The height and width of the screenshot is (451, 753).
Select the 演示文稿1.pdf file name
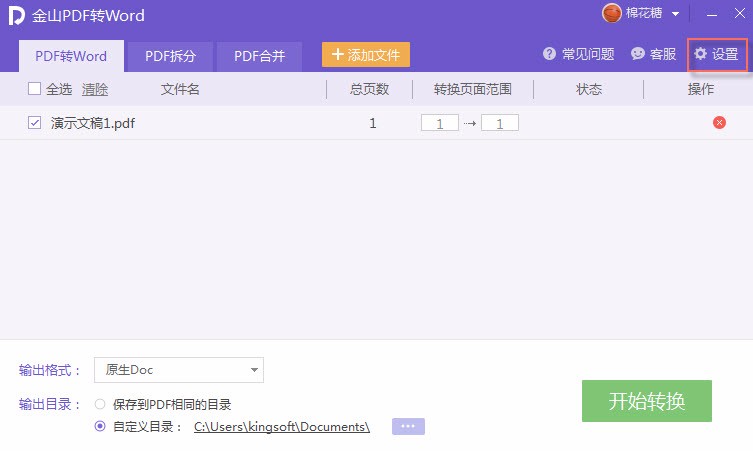coord(93,123)
